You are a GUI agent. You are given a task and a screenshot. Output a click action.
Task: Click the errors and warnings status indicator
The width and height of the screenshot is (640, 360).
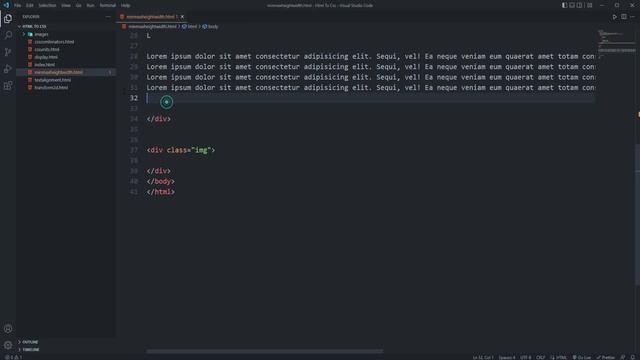(13, 357)
